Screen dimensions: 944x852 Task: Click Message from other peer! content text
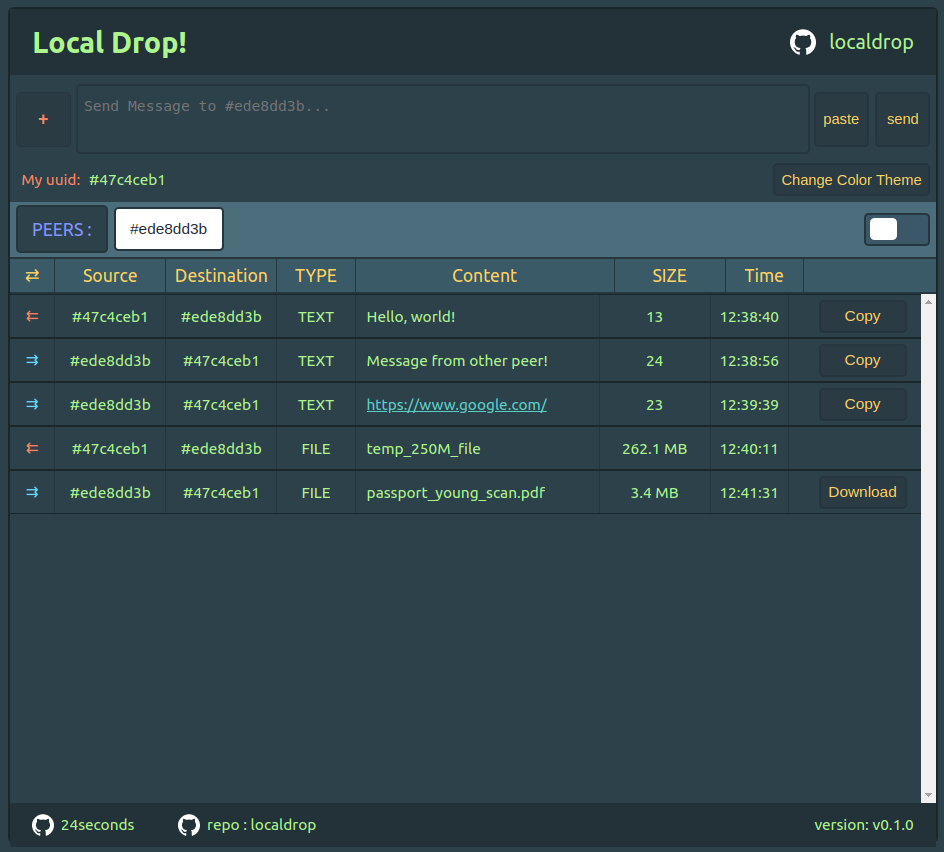tap(457, 361)
